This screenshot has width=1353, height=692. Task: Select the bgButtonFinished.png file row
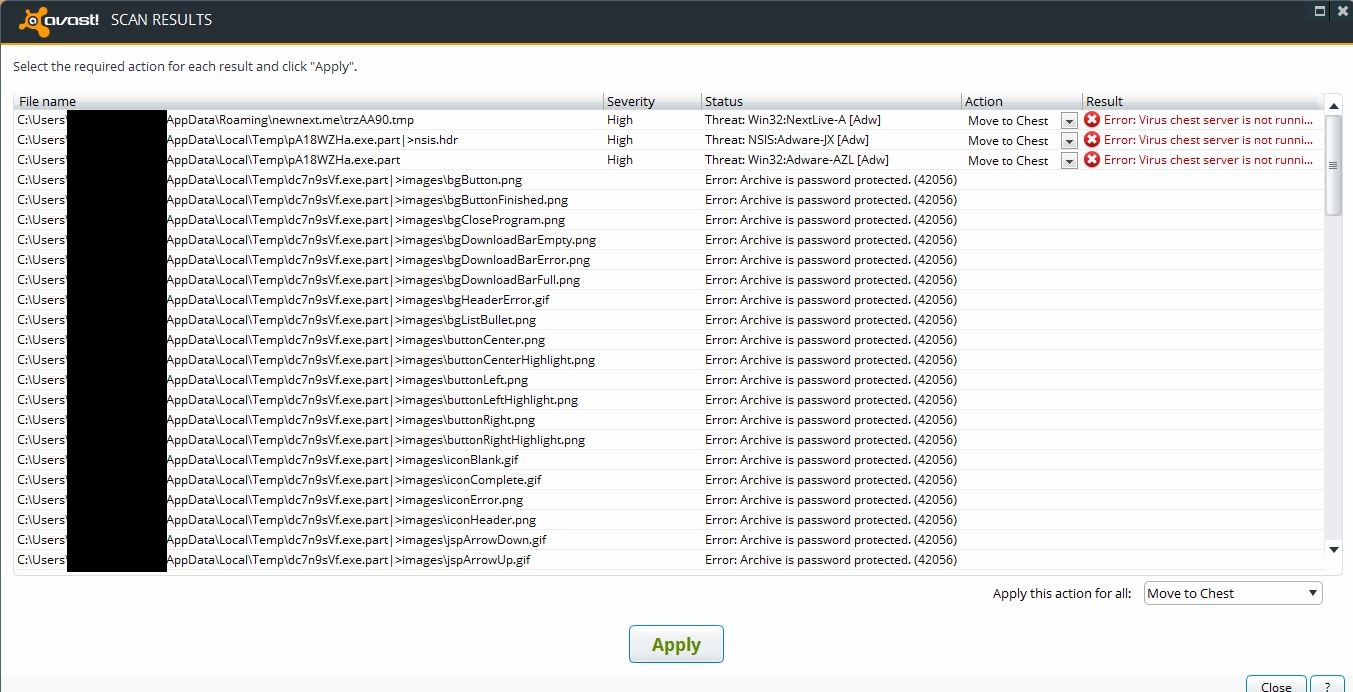coord(668,200)
